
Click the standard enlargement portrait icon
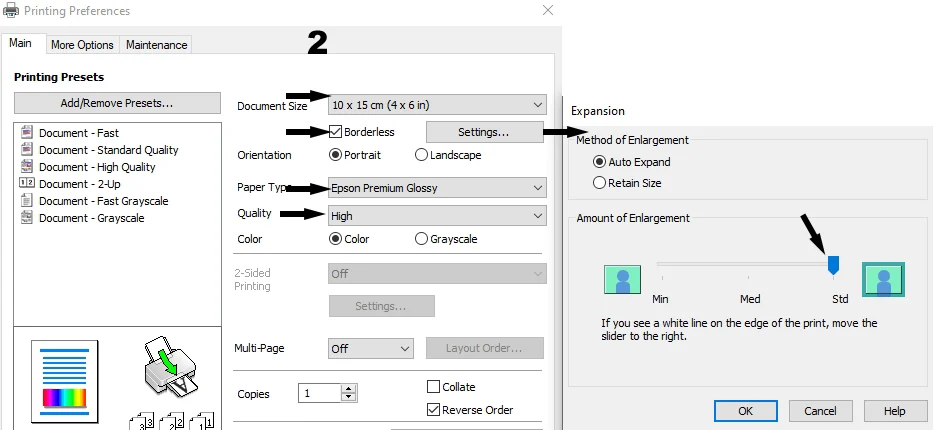tap(883, 280)
